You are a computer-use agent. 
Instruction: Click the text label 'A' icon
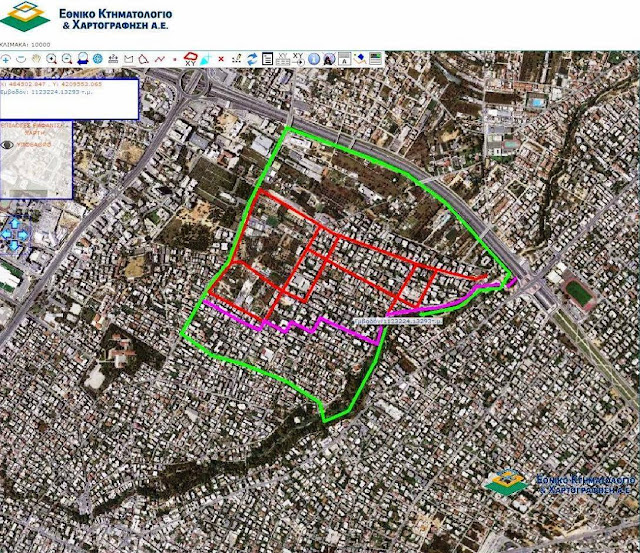click(344, 59)
